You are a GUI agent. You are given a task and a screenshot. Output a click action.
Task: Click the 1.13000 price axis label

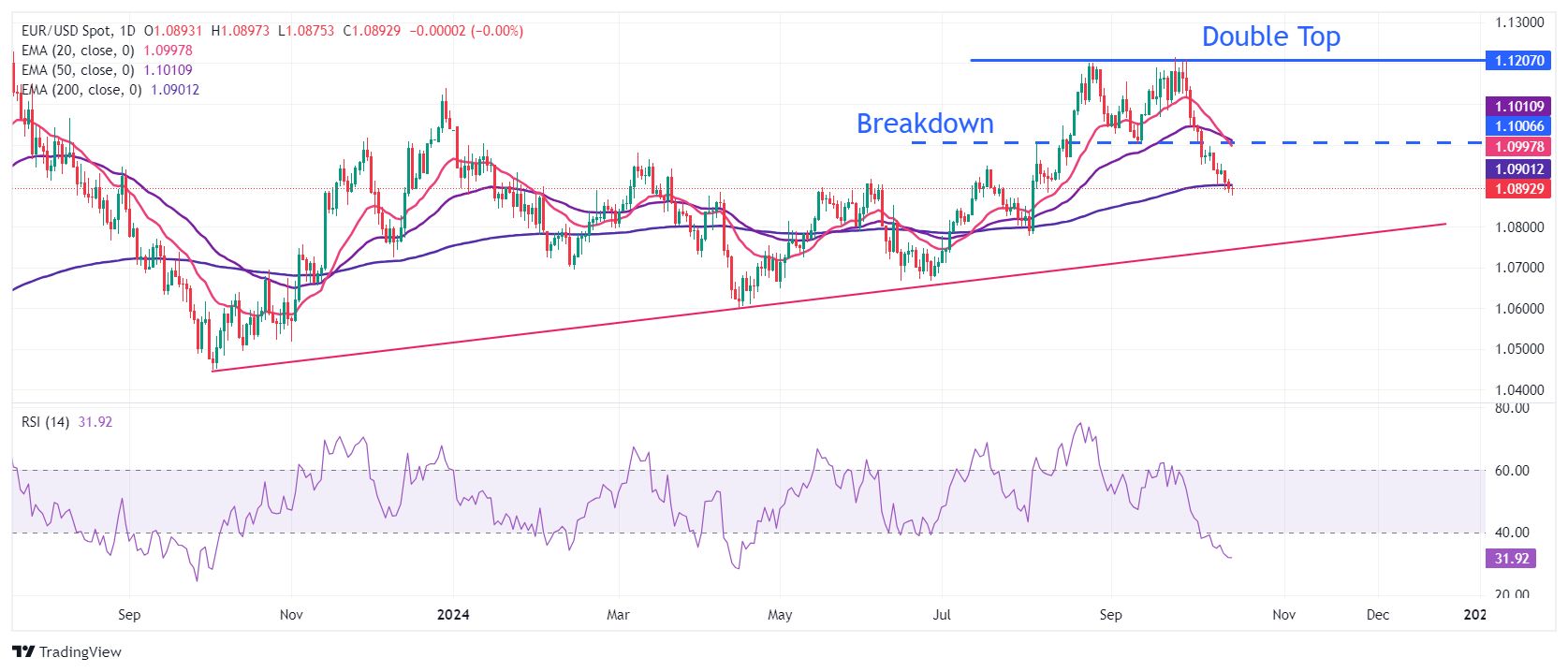[1518, 22]
